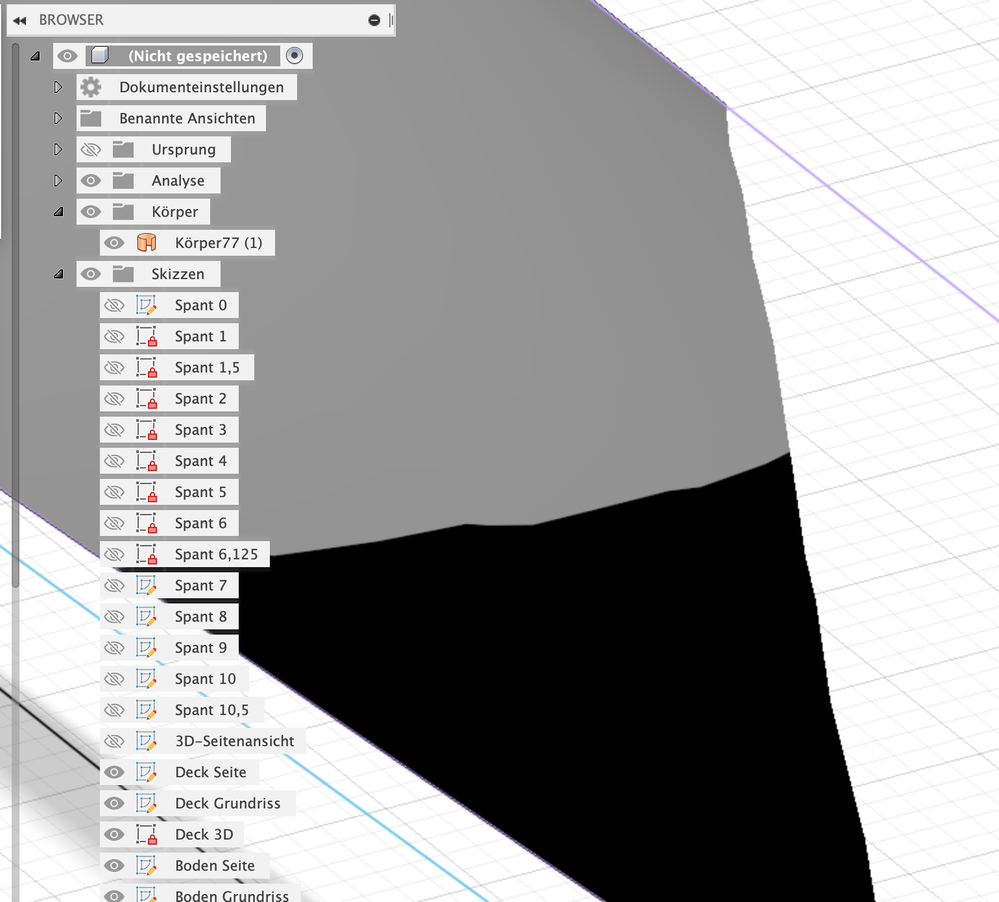Click the sketch icon of Spant 10

(x=147, y=679)
